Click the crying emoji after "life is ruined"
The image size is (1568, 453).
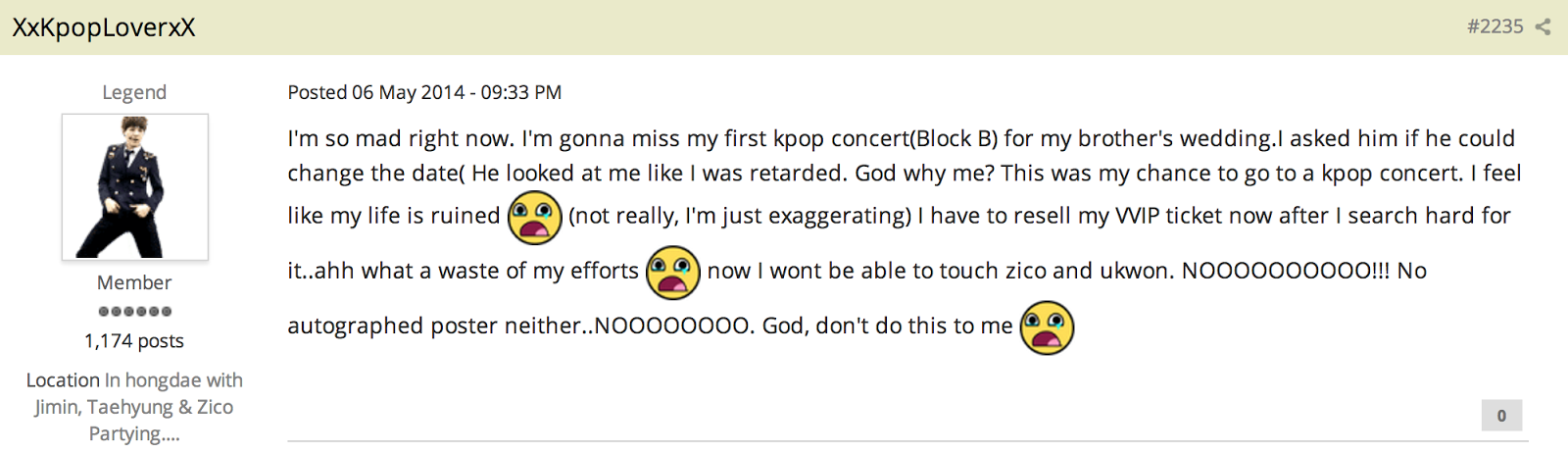[x=535, y=218]
